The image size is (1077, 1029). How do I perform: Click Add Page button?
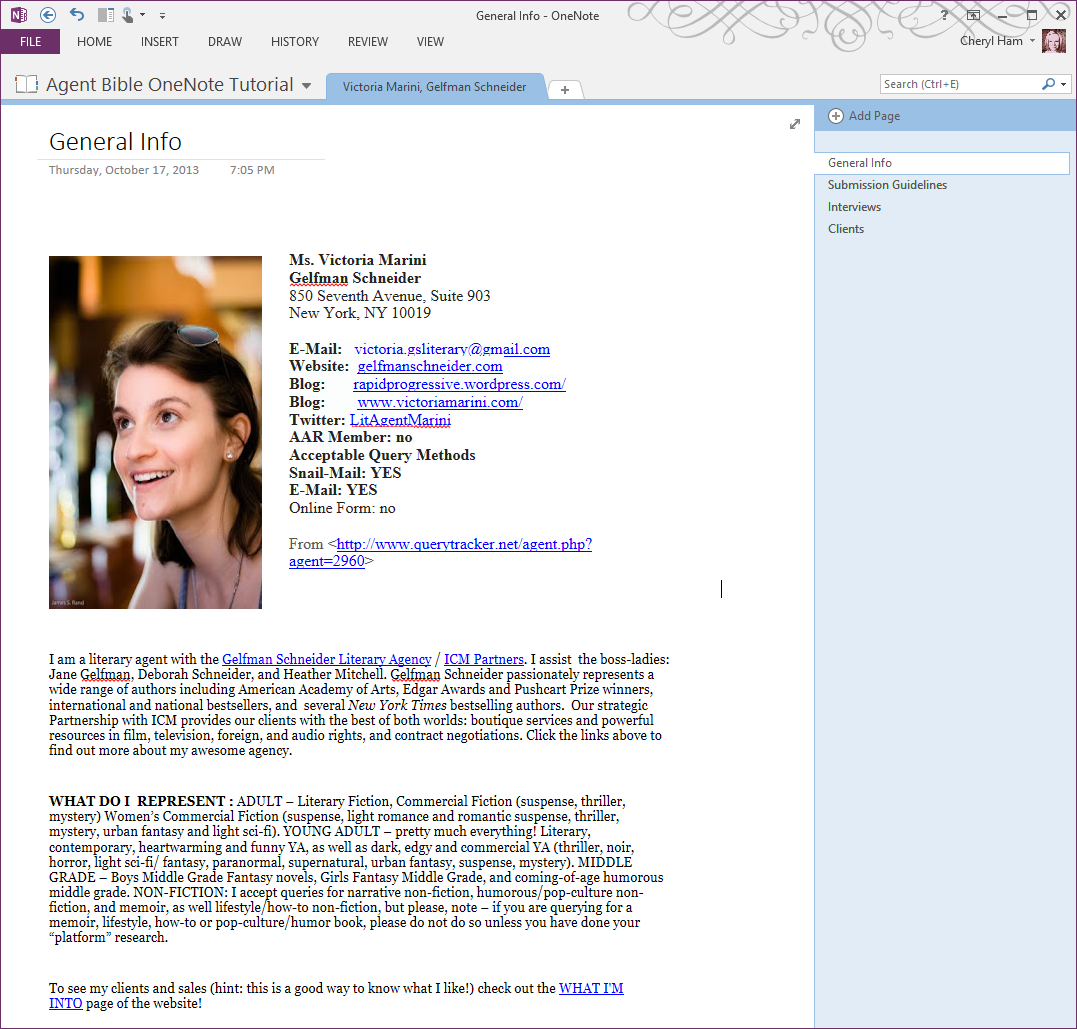pos(864,116)
